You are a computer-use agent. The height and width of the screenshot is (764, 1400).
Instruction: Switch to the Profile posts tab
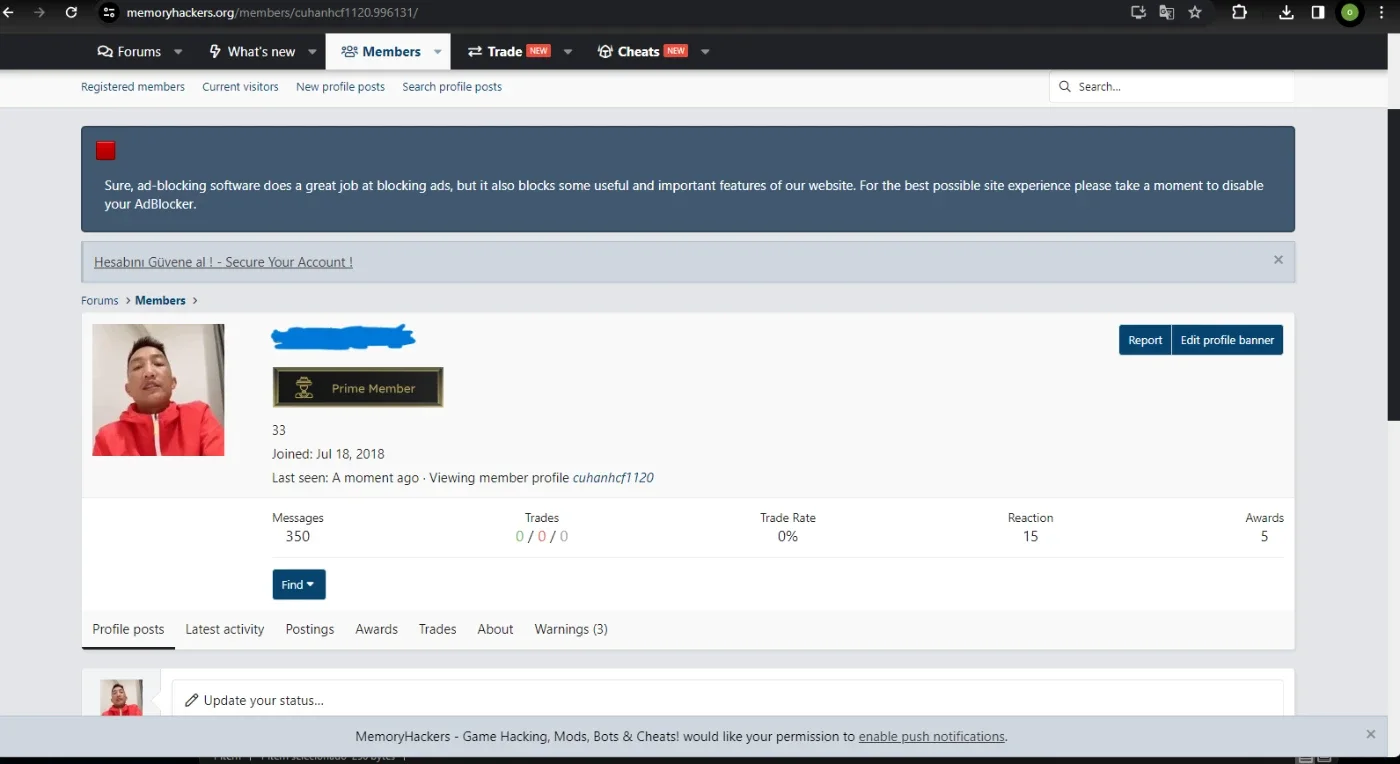(x=128, y=629)
